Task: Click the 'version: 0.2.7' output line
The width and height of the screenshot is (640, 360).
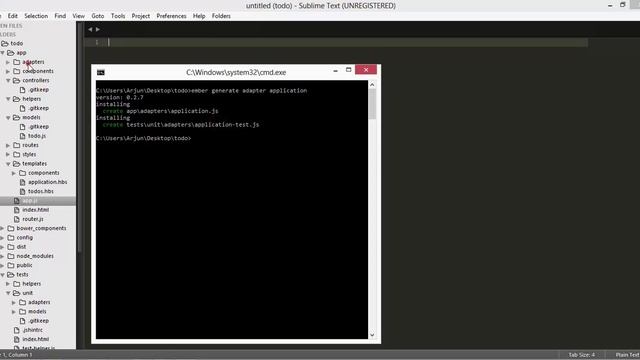Action: pos(120,97)
